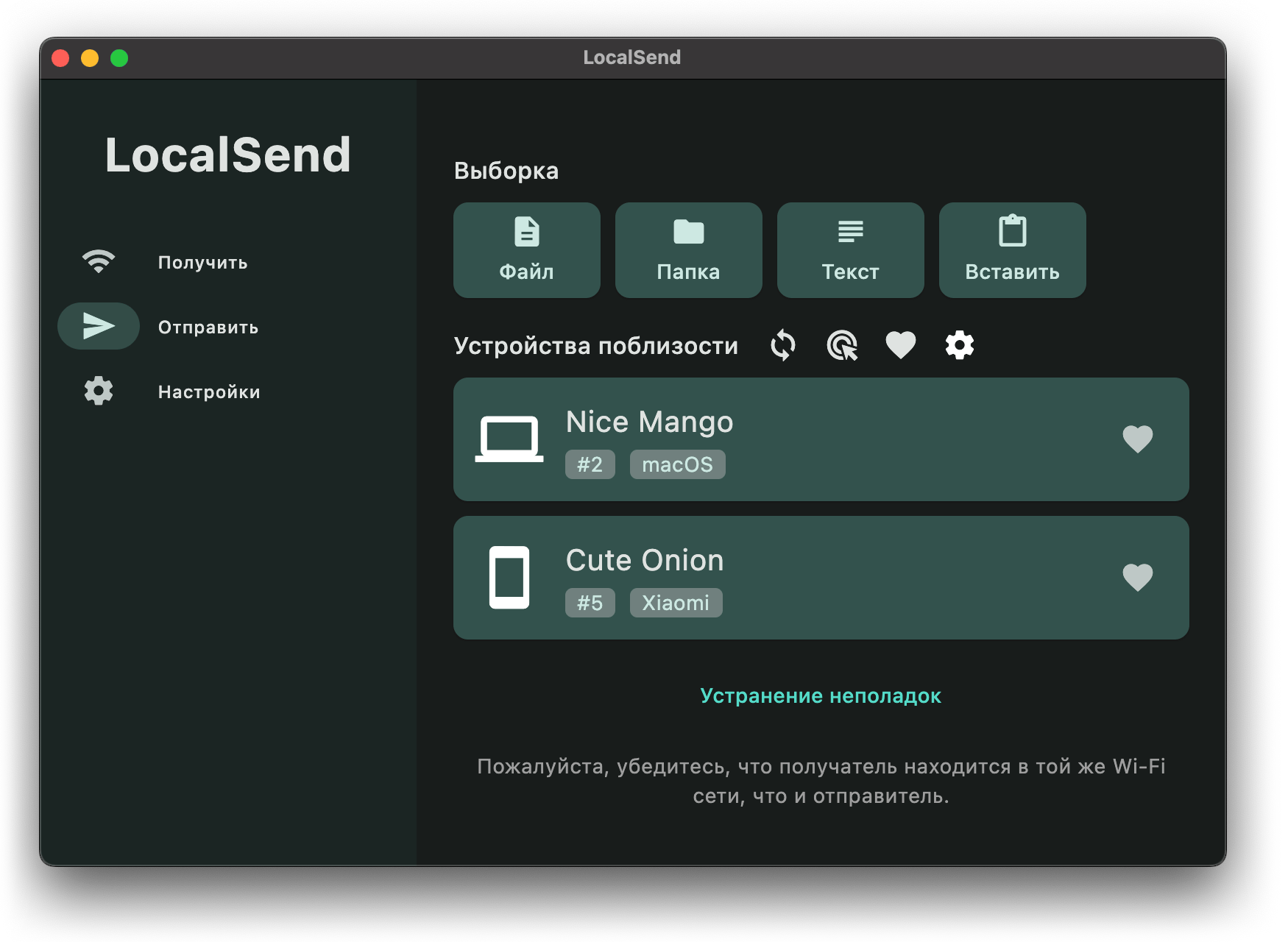Click the Выборка heading

click(x=506, y=171)
